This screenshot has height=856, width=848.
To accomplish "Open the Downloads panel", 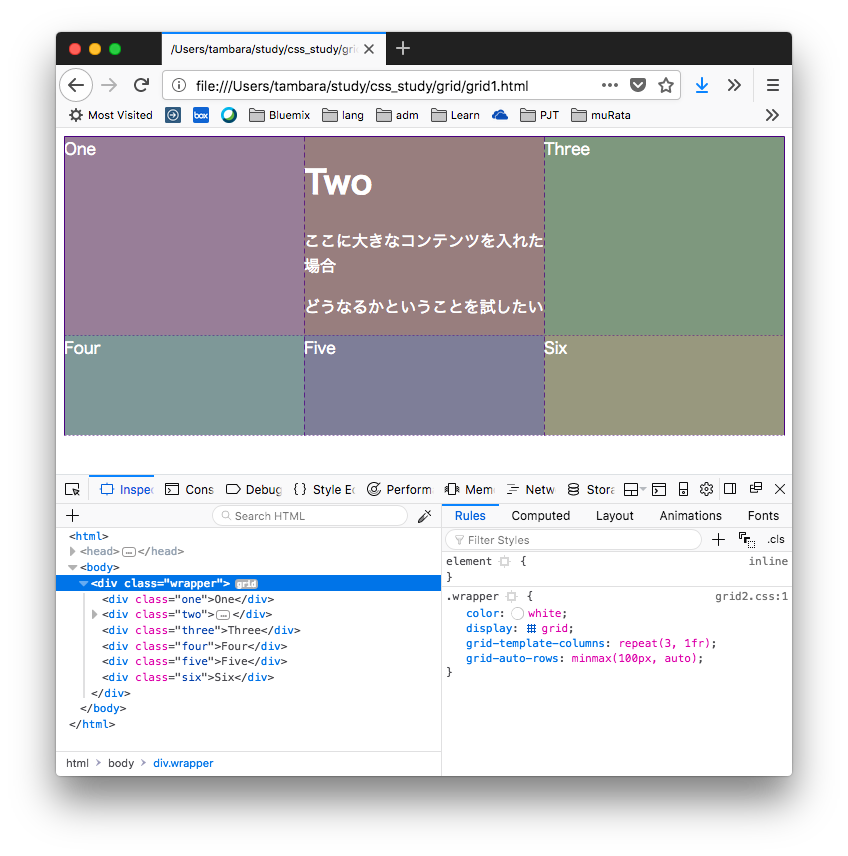I will [702, 85].
